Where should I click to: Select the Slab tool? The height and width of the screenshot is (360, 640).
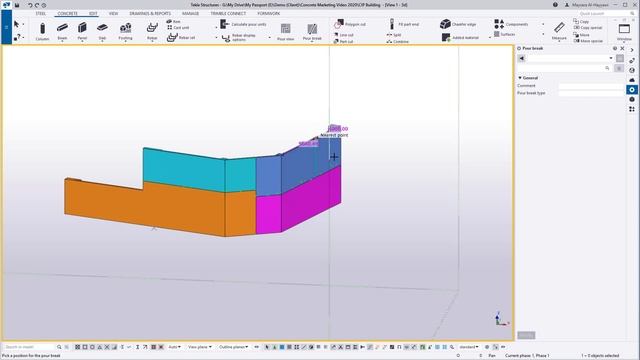click(x=102, y=31)
